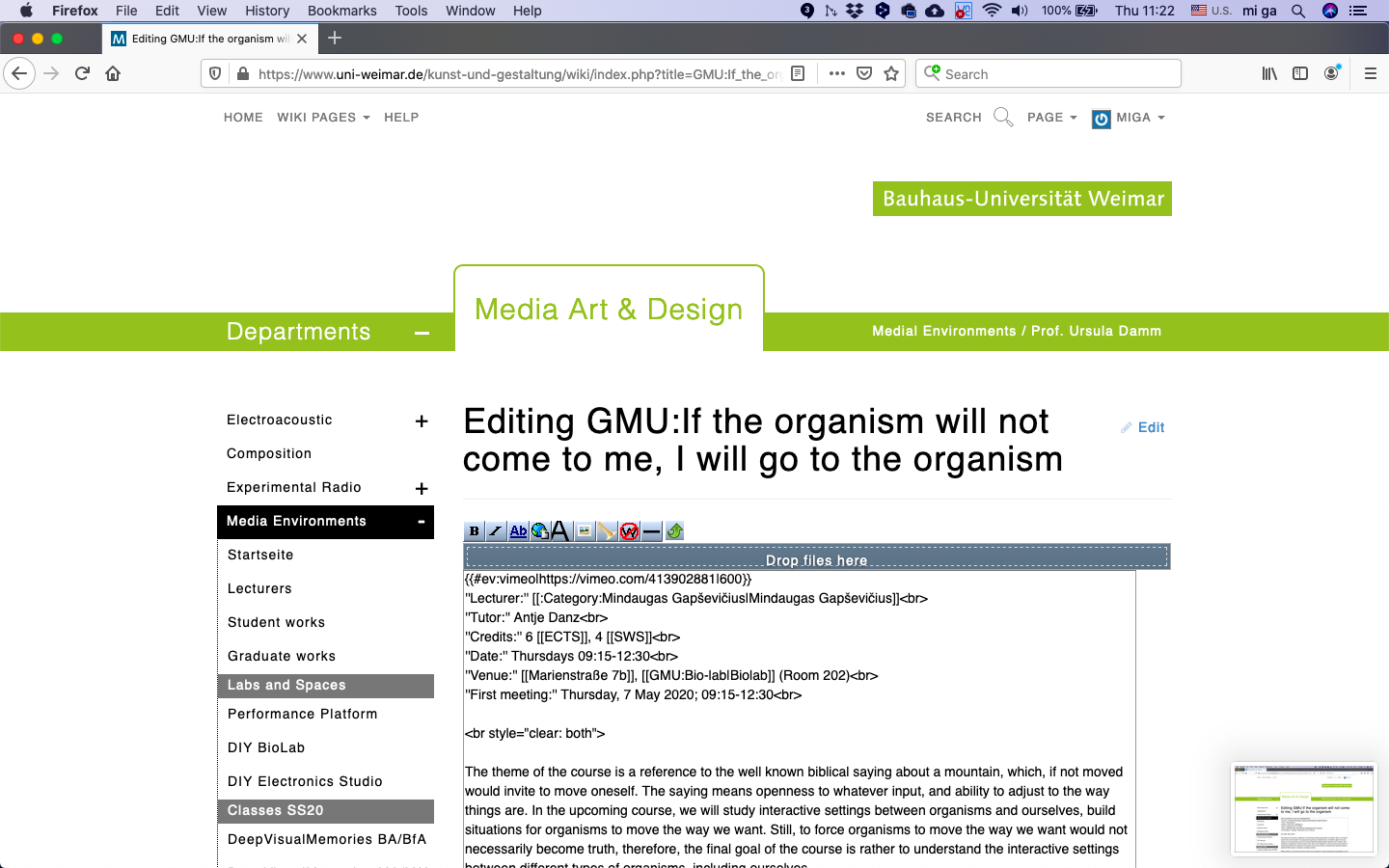The width and height of the screenshot is (1389, 868).
Task: Show sidebars icon in Firefox toolbar
Action: click(x=1300, y=73)
